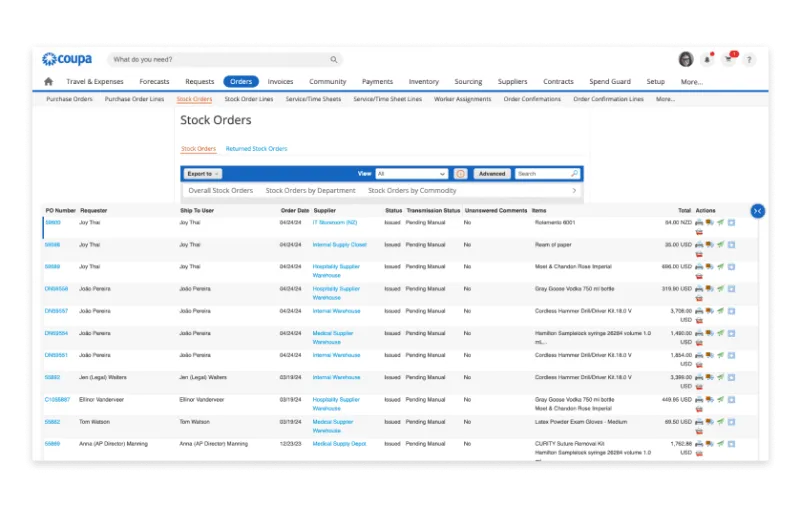Open the Orders tab

point(241,82)
